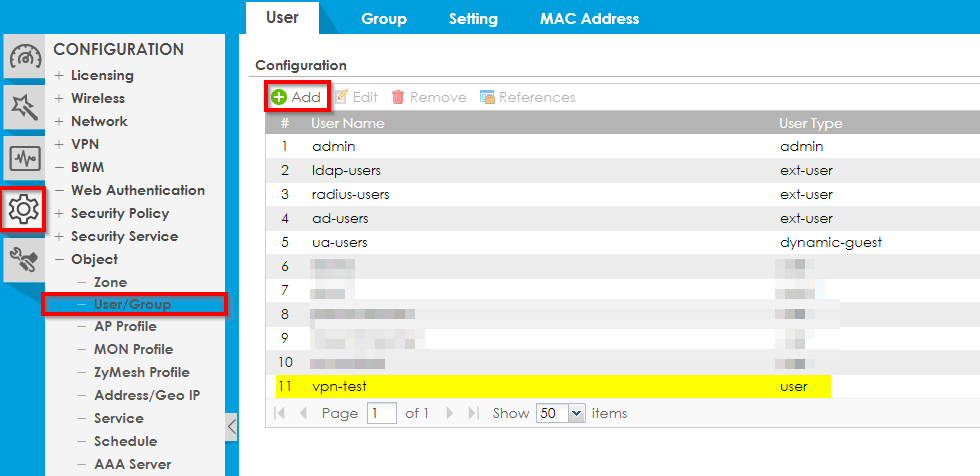Open AAA Server under Object
This screenshot has height=476, width=980.
tap(132, 464)
